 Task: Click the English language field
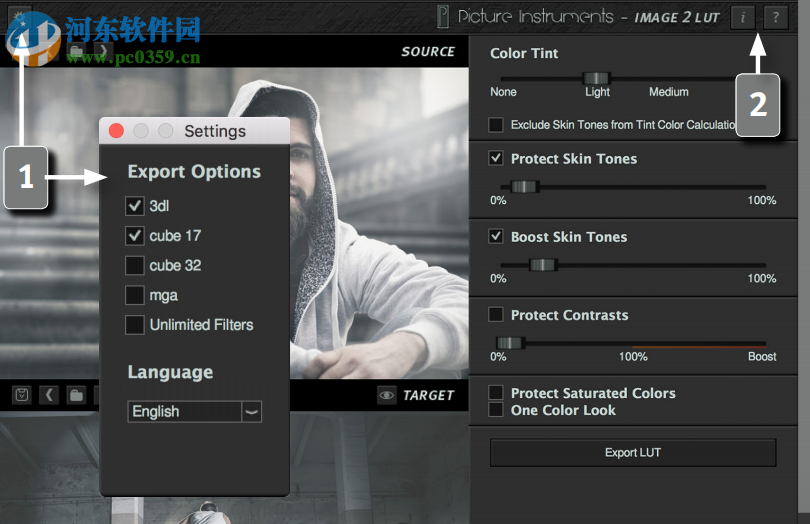coord(184,412)
